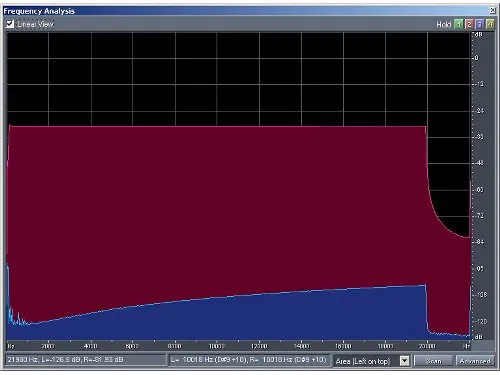Click the 10000 Hz label on frequency axis
The image size is (500, 375).
coord(217,346)
